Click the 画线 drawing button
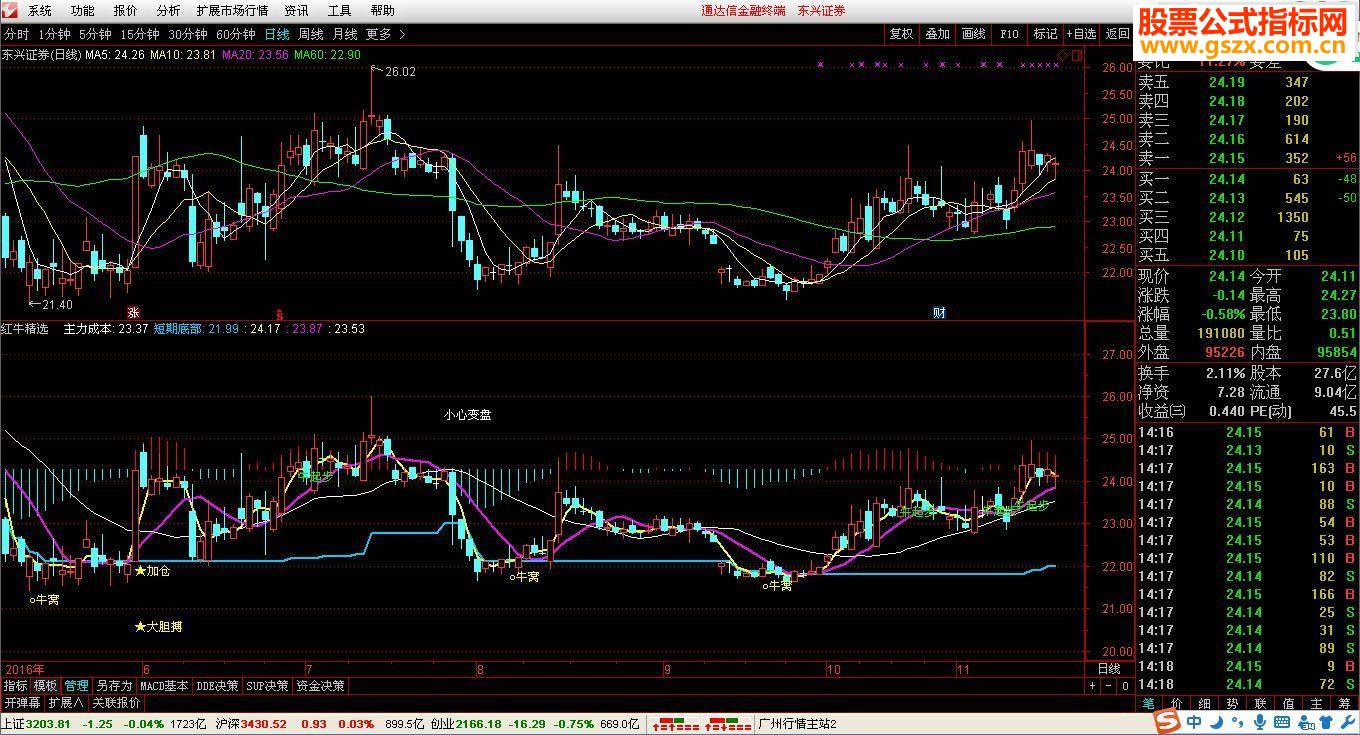The width and height of the screenshot is (1360, 735). pyautogui.click(x=973, y=33)
